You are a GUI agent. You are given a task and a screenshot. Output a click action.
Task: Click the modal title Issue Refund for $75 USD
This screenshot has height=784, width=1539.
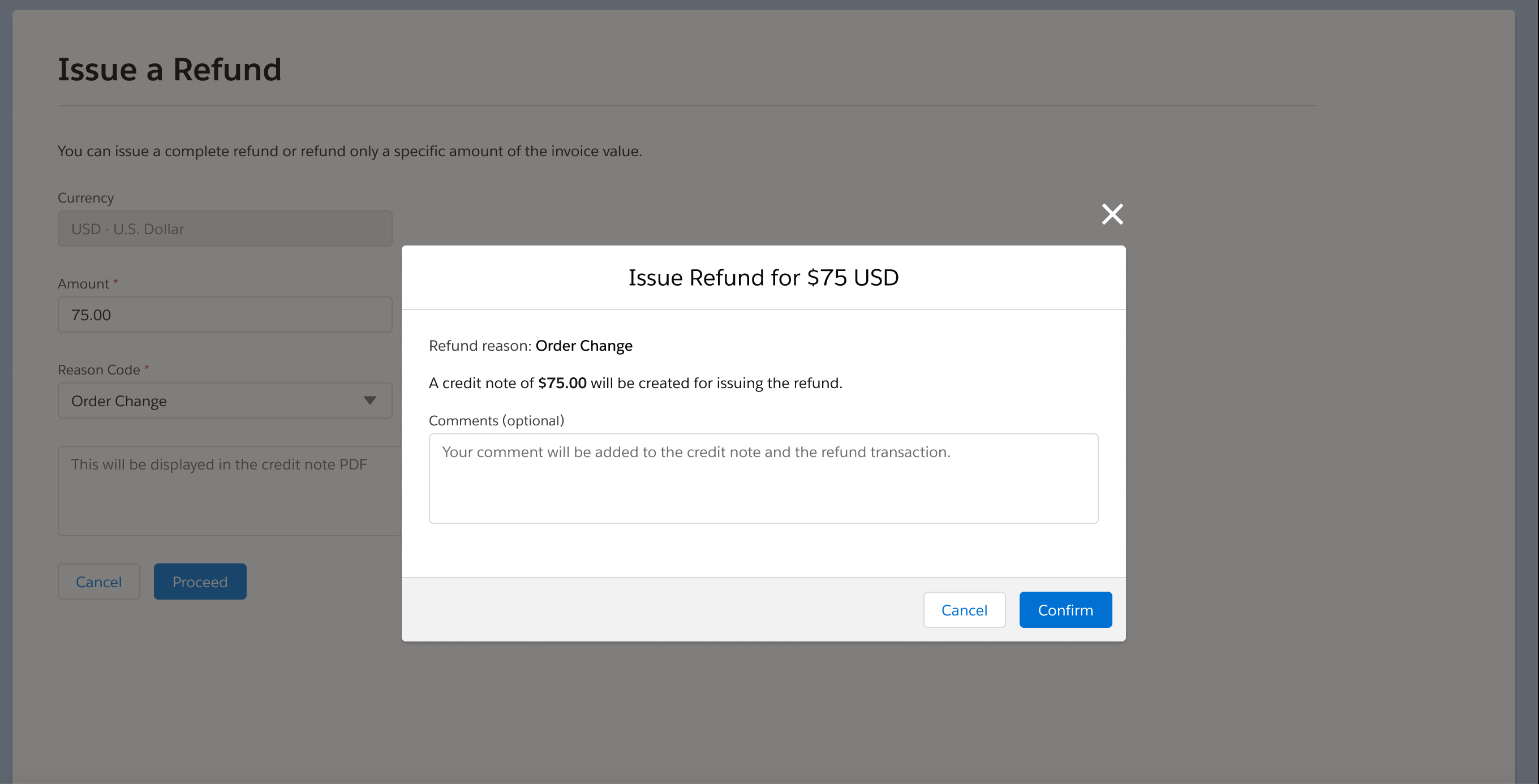point(763,278)
